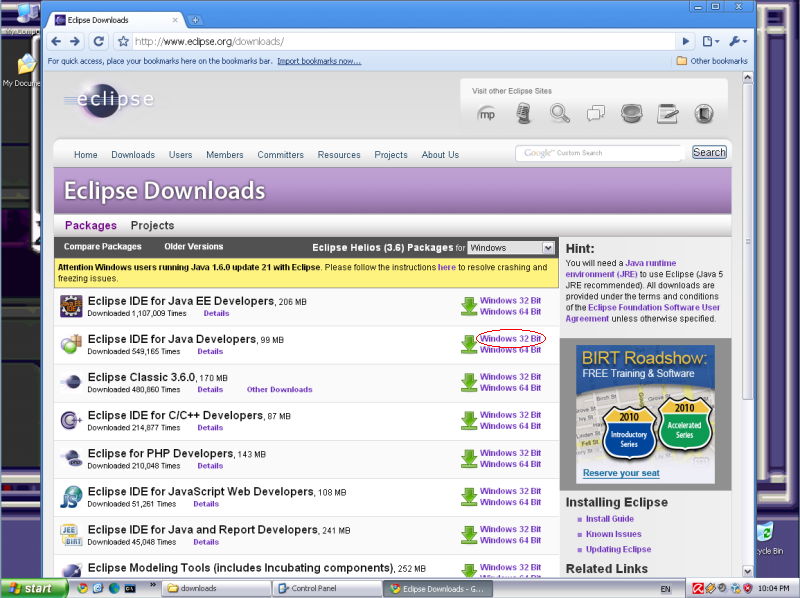Open the Chrome page menu dropdown
800x598 pixels.
click(710, 41)
